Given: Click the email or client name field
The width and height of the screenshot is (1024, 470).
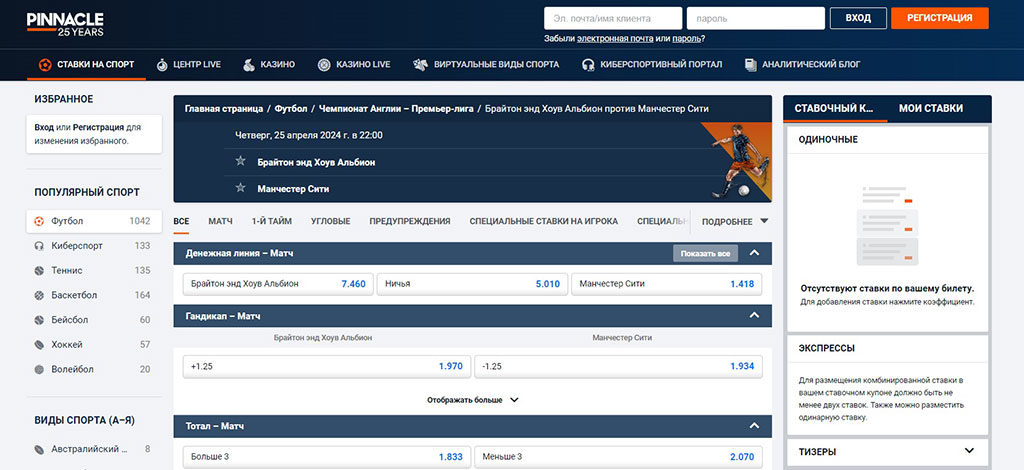Looking at the screenshot, I should click(613, 18).
